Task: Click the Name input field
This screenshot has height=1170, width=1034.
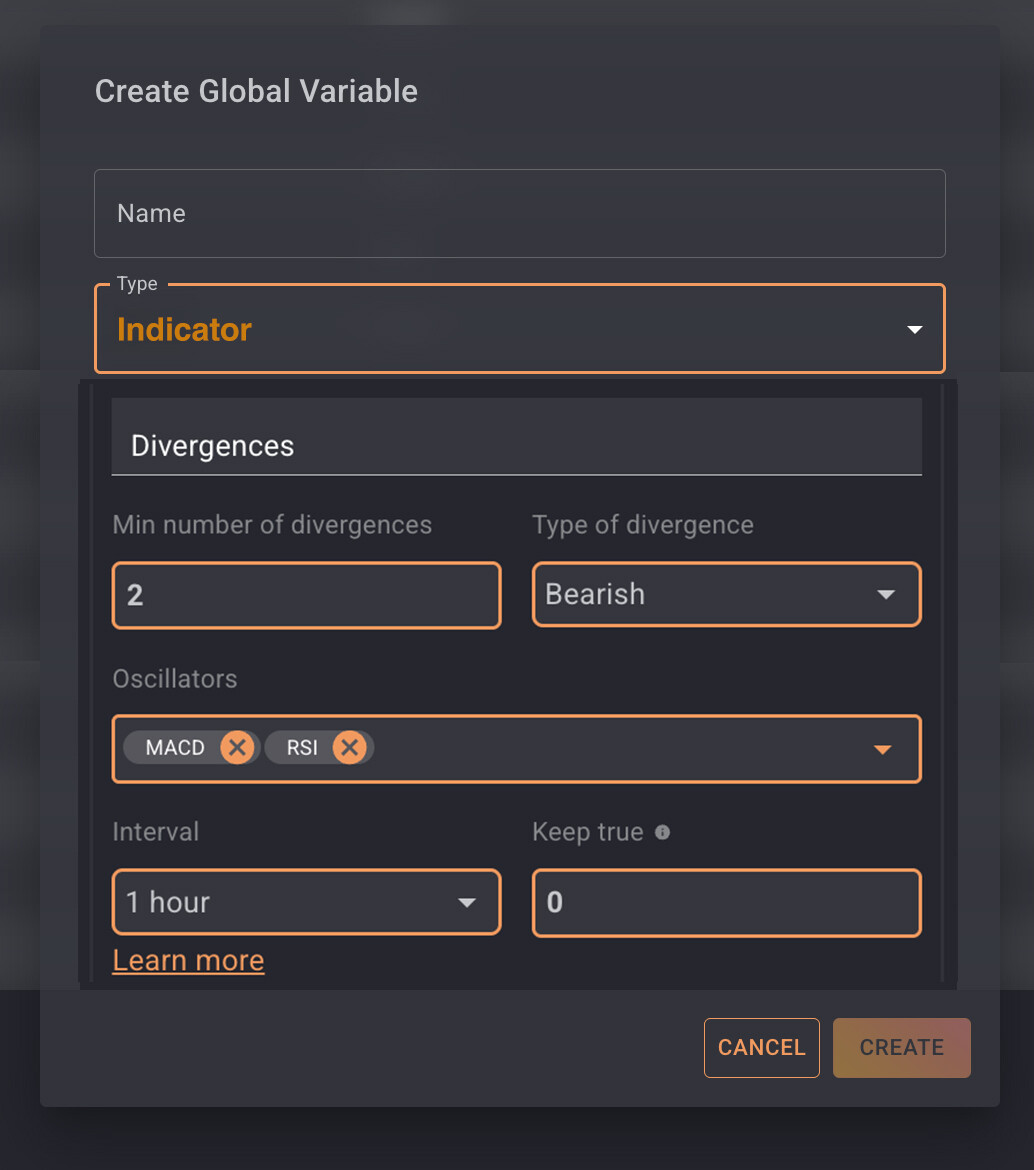Action: 519,214
